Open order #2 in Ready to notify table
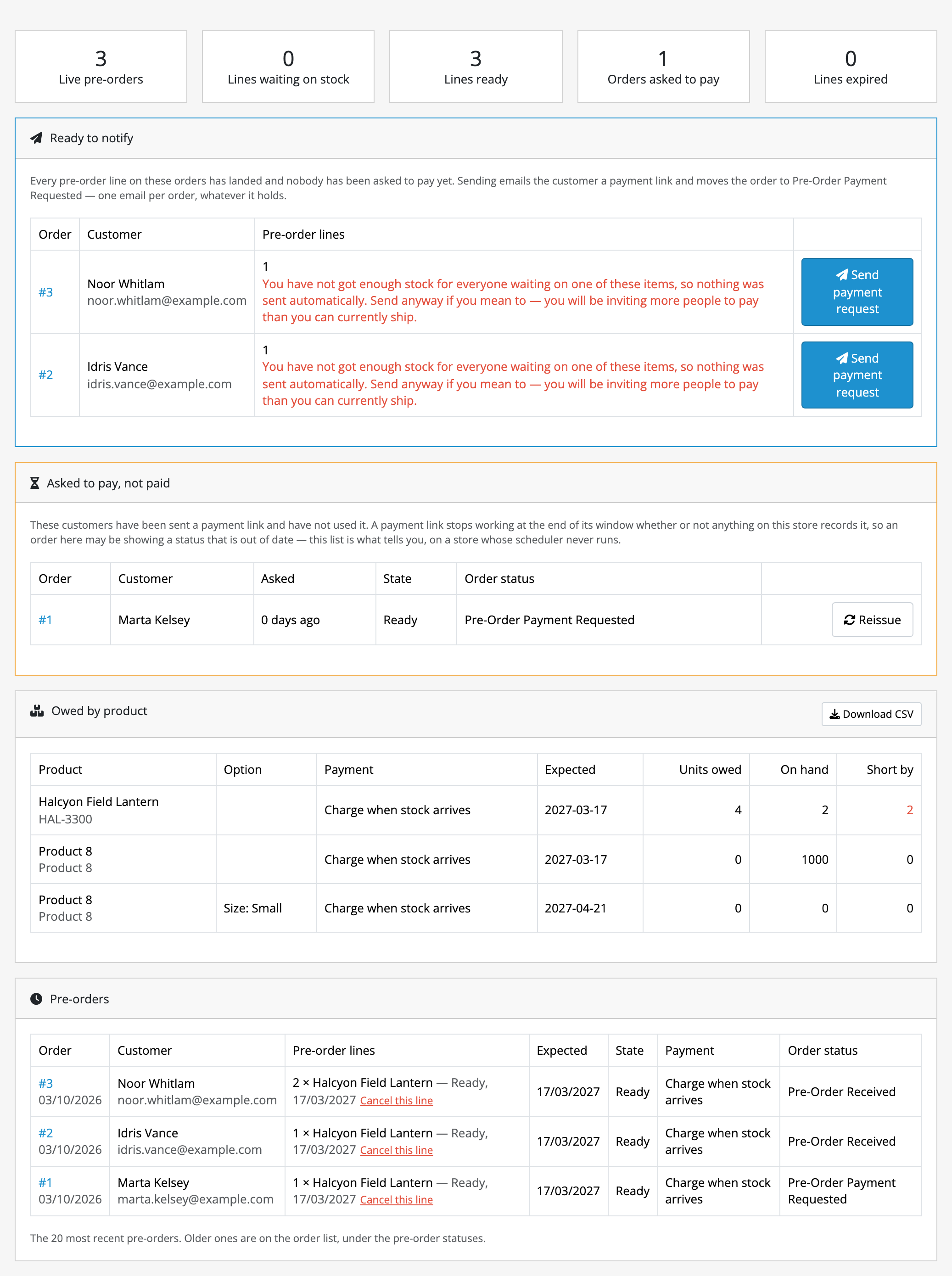 (45, 375)
